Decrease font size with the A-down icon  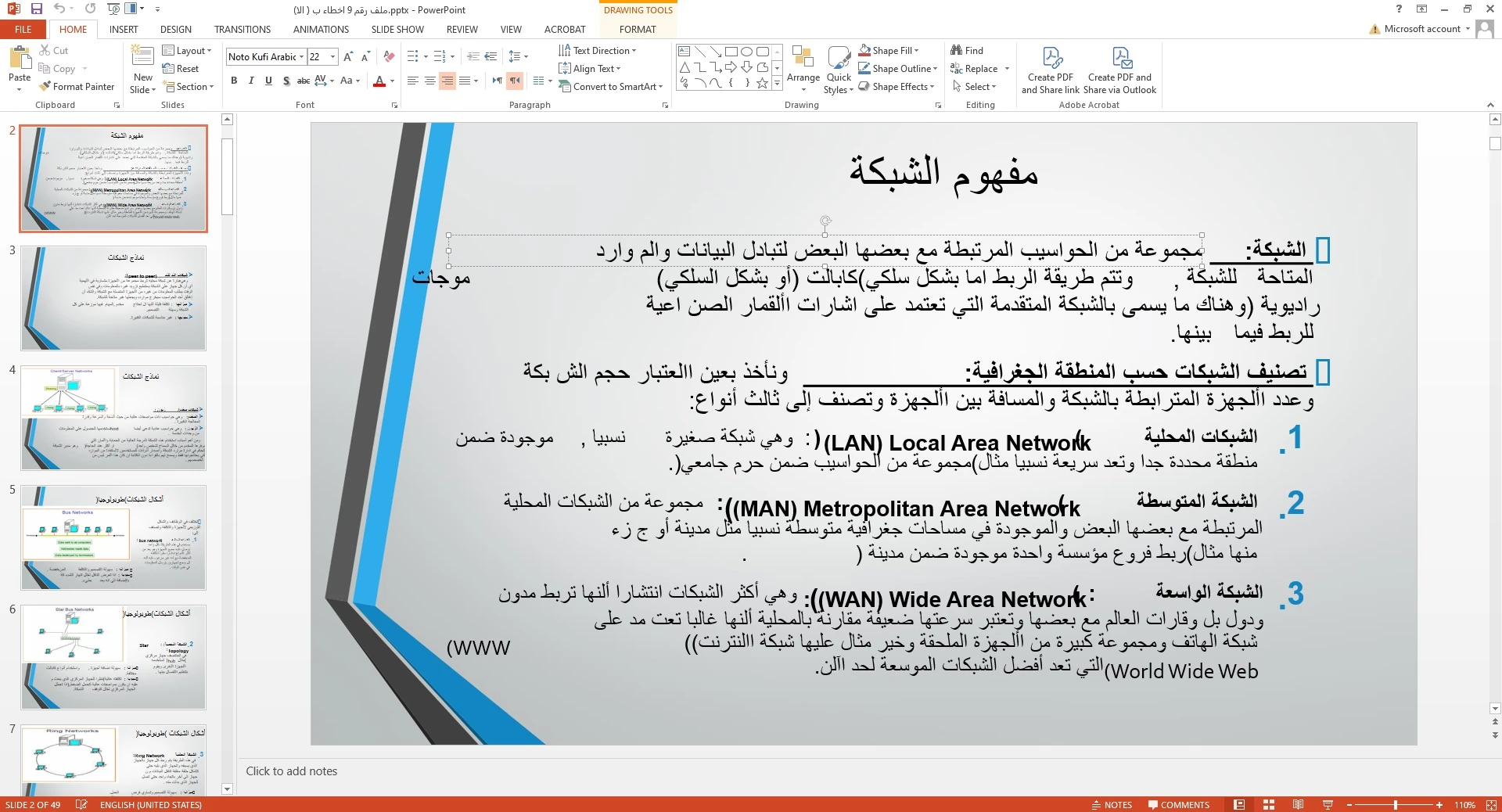click(x=365, y=56)
